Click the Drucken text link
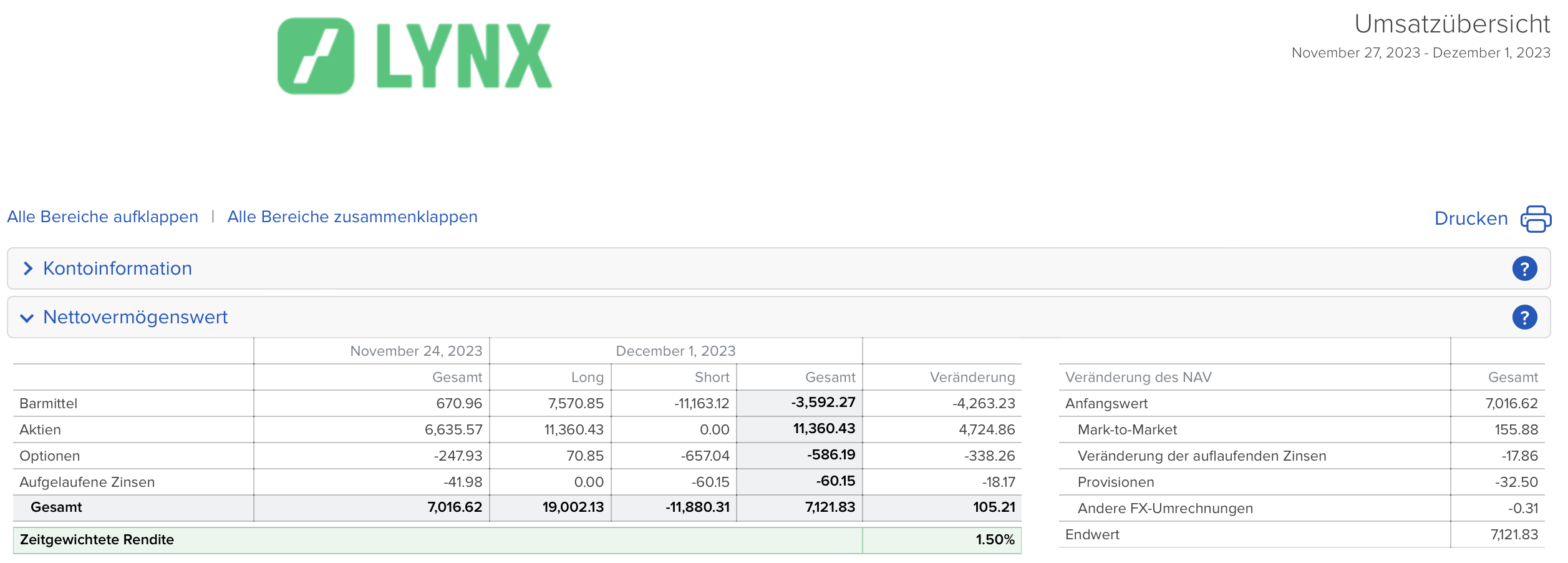The width and height of the screenshot is (1568, 563). [x=1471, y=218]
